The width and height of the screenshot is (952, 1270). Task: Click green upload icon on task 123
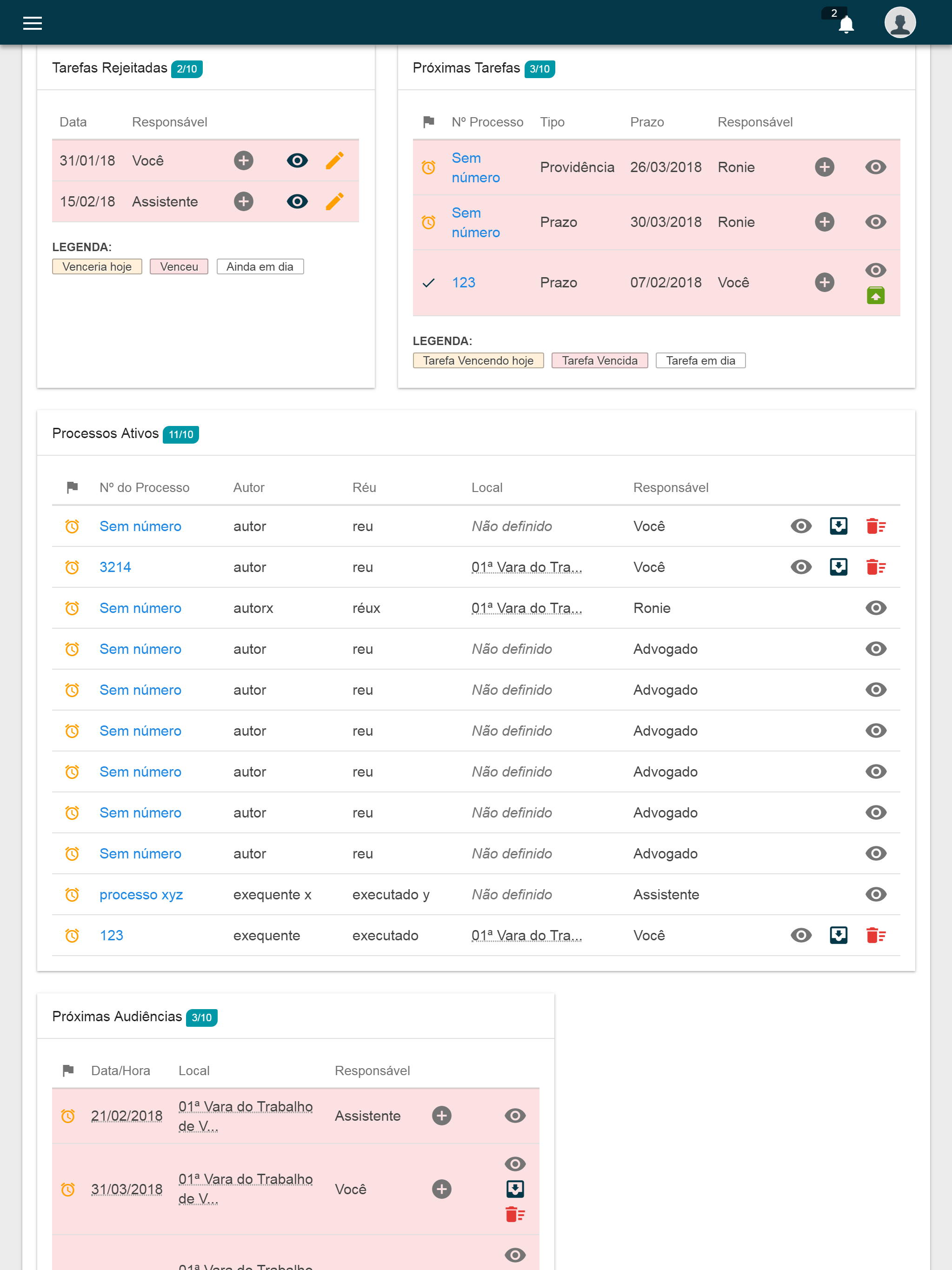click(875, 296)
